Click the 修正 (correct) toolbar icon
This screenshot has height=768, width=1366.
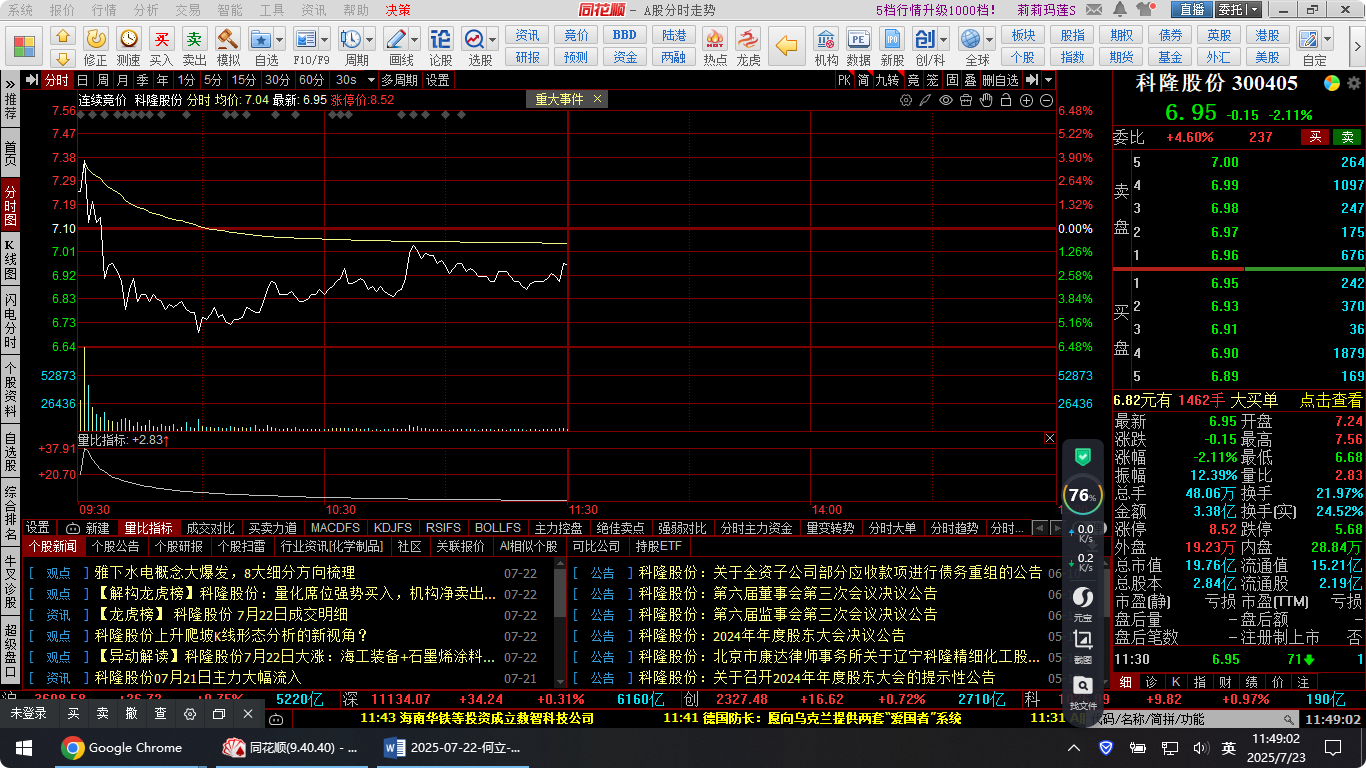pyautogui.click(x=96, y=39)
